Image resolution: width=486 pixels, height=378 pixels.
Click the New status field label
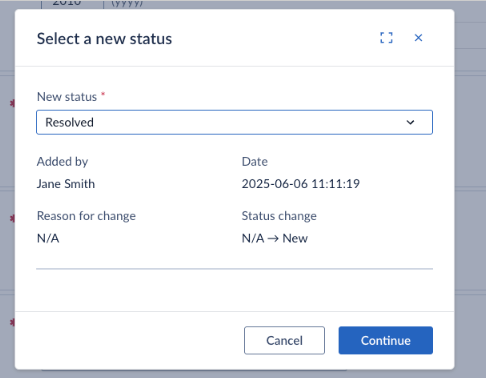(x=67, y=97)
